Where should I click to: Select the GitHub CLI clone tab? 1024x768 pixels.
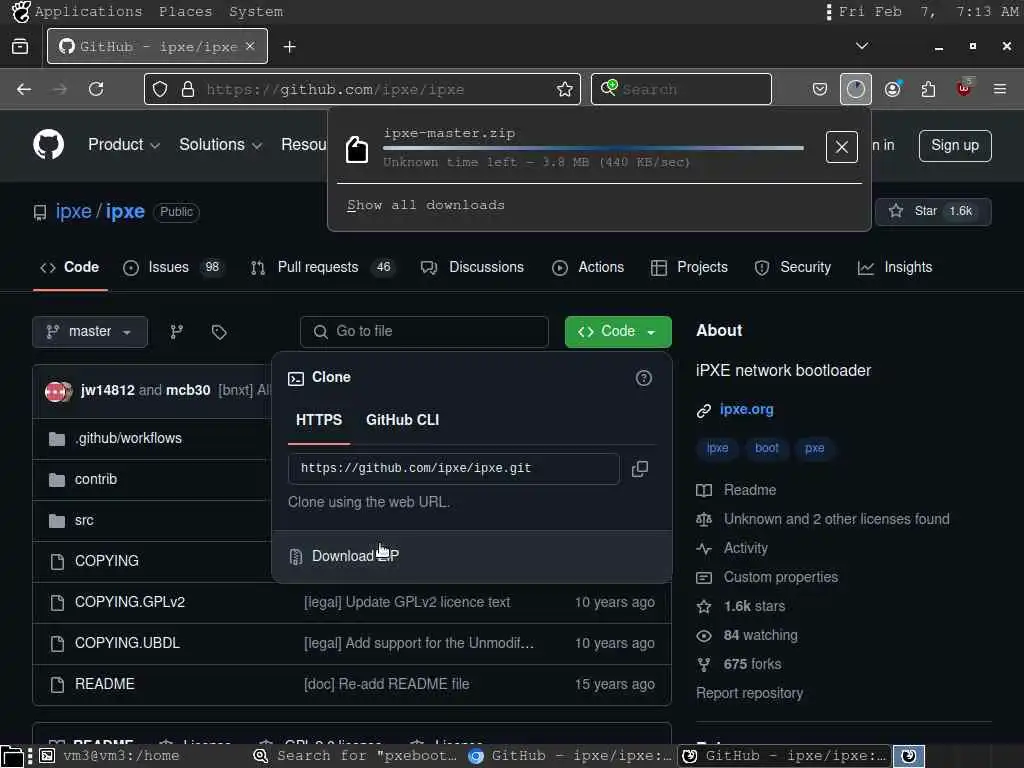(402, 420)
